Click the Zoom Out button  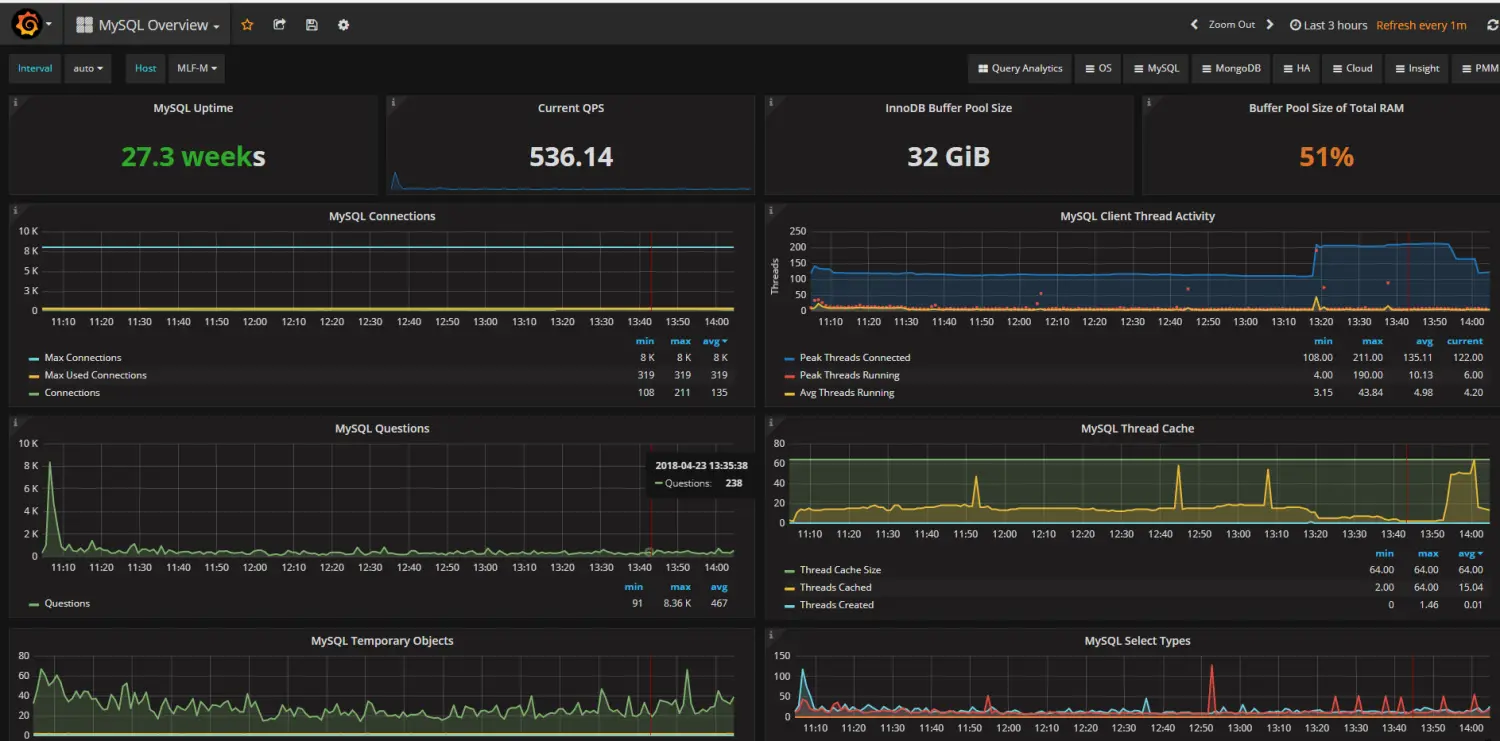click(1231, 25)
